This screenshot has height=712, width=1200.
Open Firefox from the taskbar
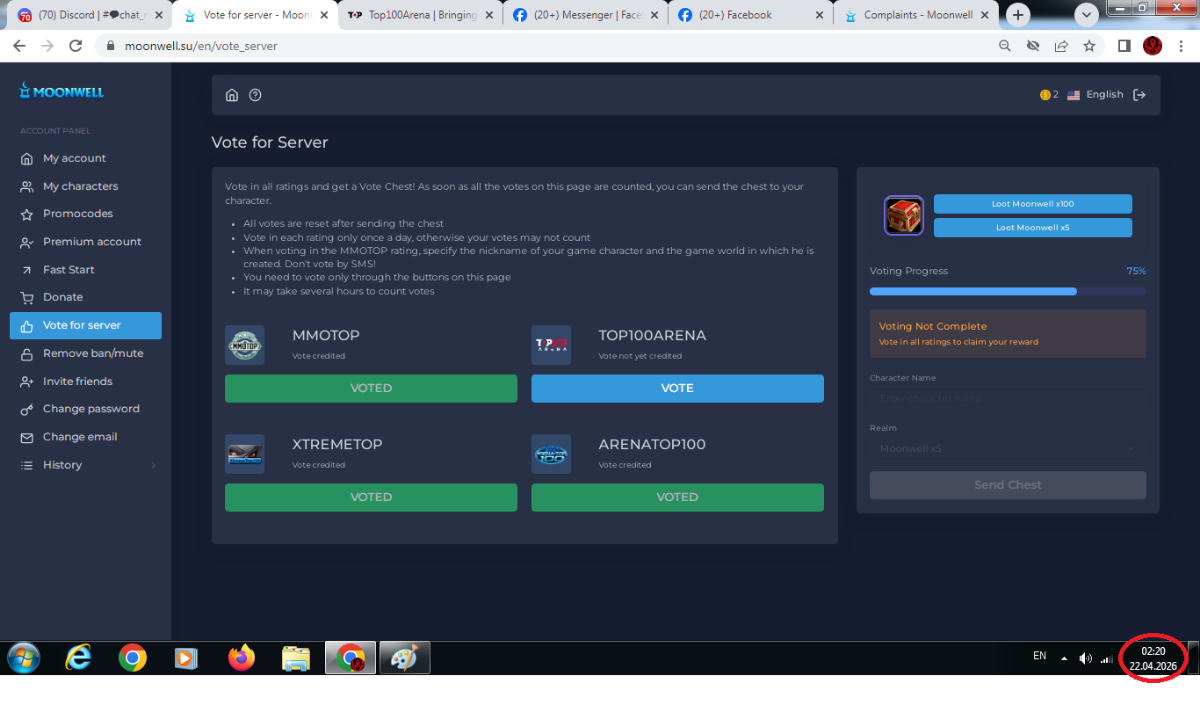click(x=241, y=658)
